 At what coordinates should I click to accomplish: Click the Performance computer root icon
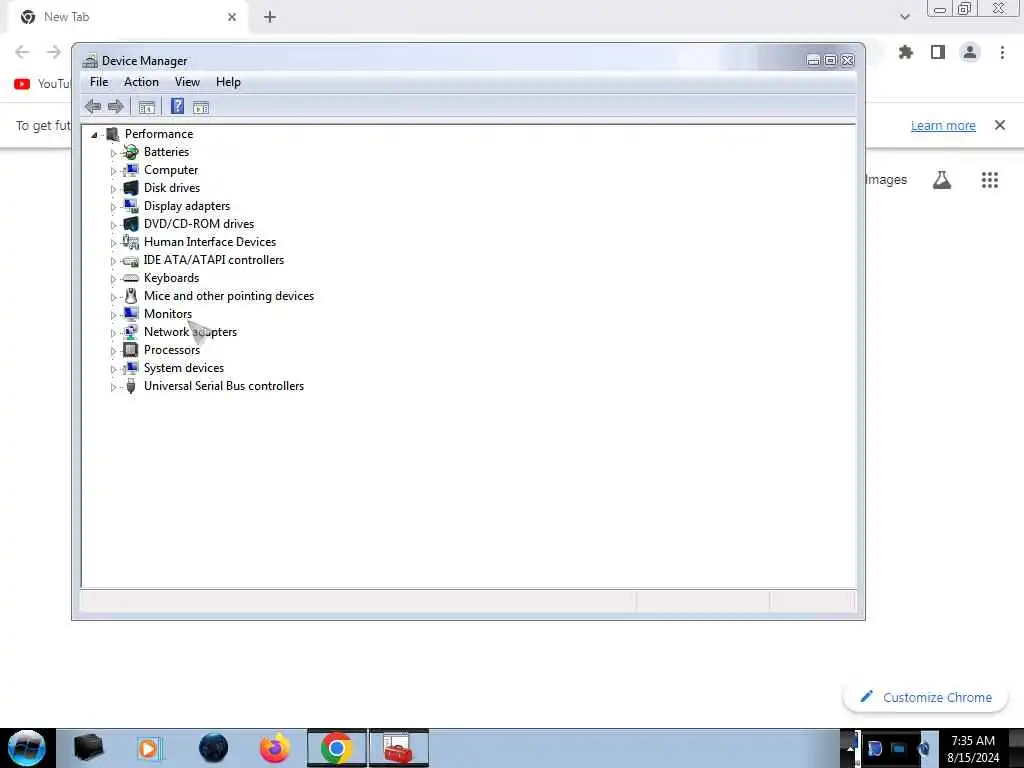(112, 134)
